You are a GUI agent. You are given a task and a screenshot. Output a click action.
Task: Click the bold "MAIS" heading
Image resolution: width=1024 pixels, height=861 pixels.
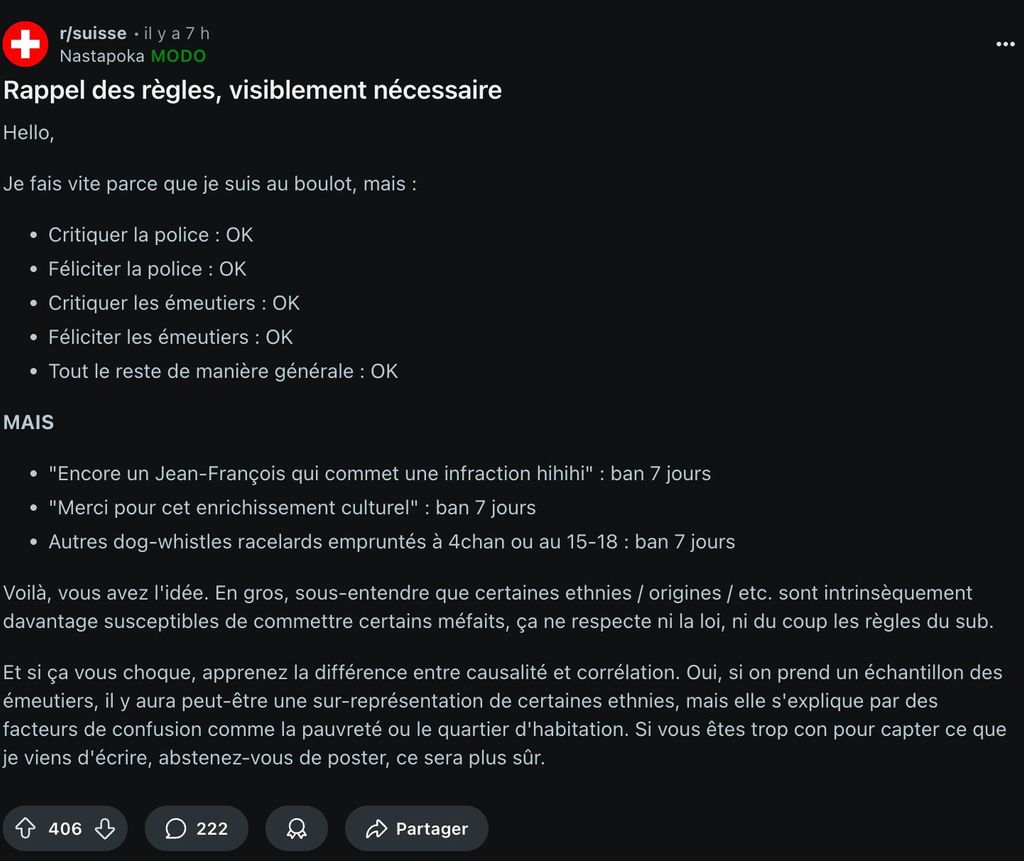(28, 422)
